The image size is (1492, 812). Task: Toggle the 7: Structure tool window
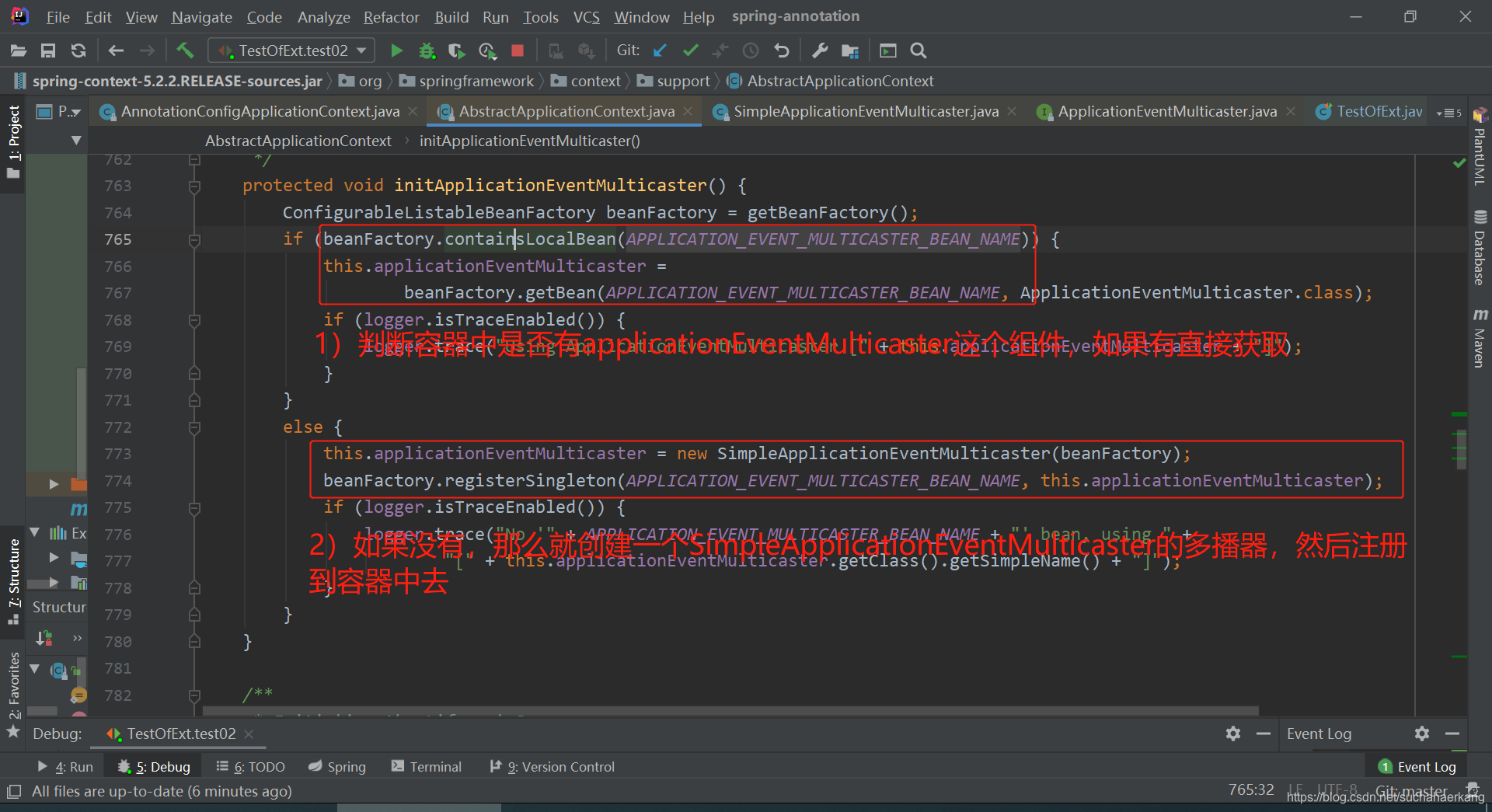pos(14,582)
